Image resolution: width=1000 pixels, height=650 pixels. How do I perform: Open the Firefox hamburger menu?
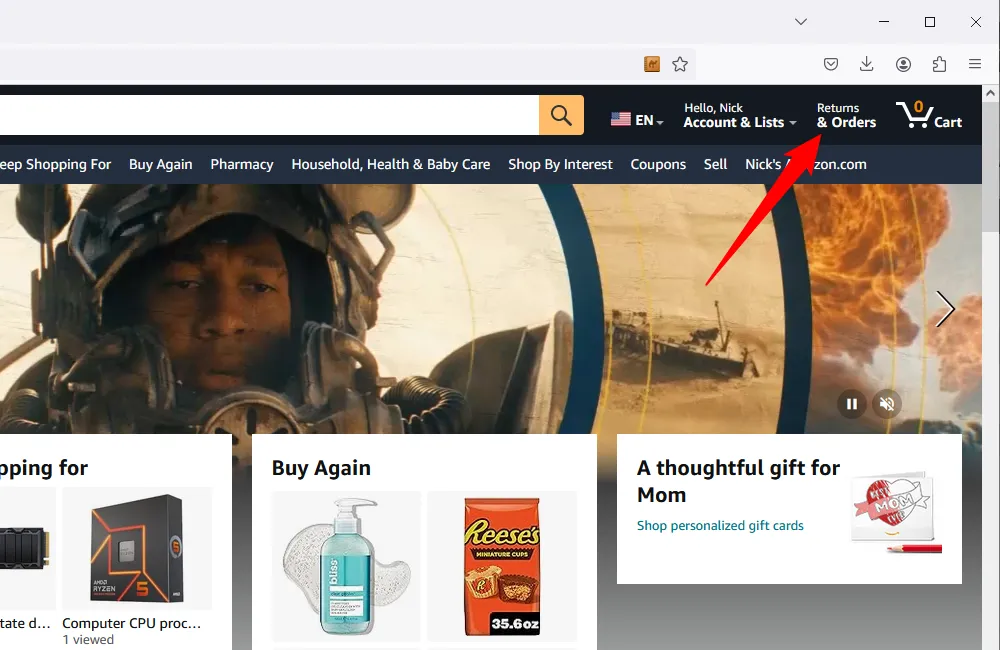pyautogui.click(x=974, y=64)
